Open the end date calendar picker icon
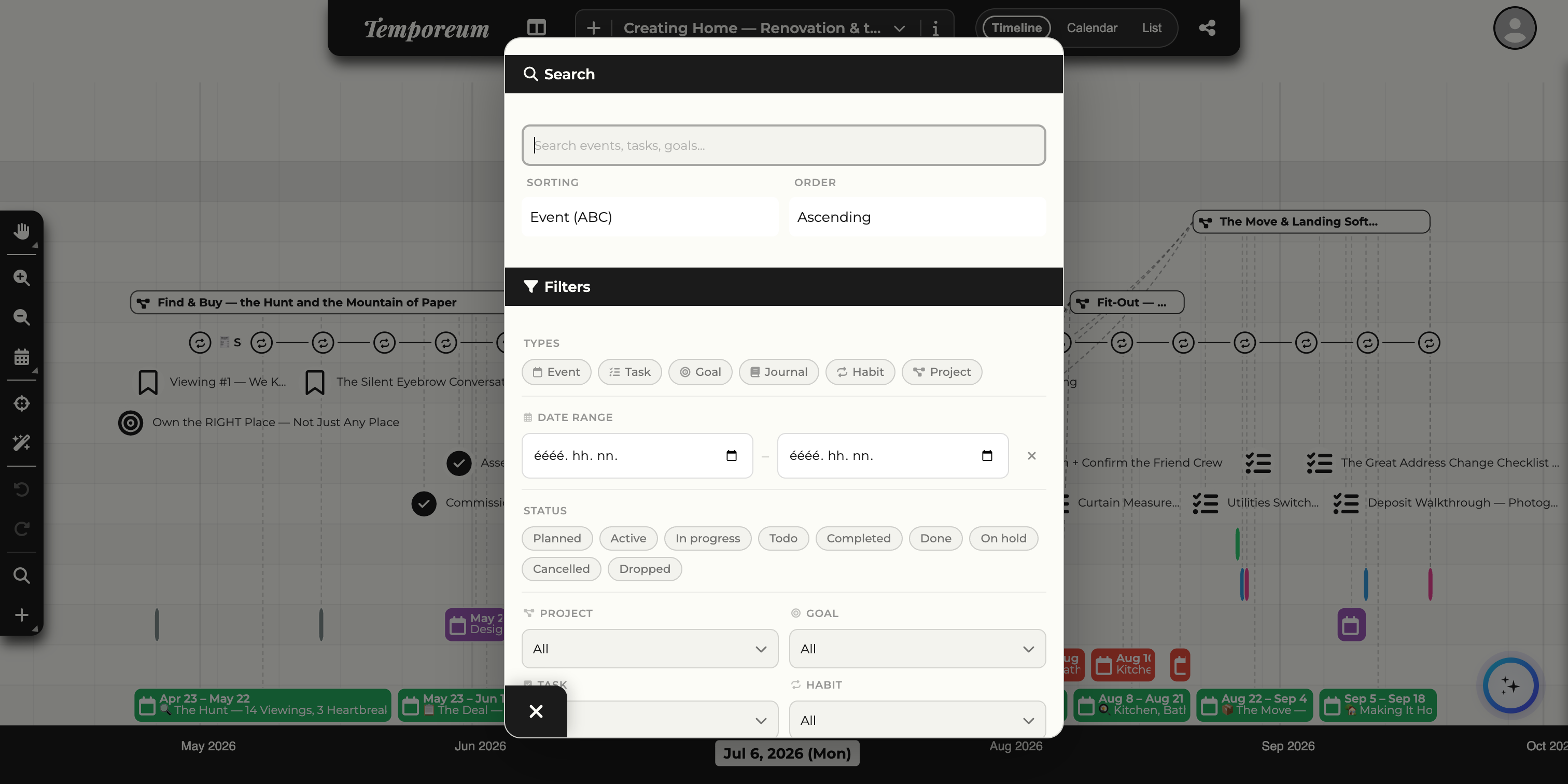1568x784 pixels. click(x=987, y=456)
